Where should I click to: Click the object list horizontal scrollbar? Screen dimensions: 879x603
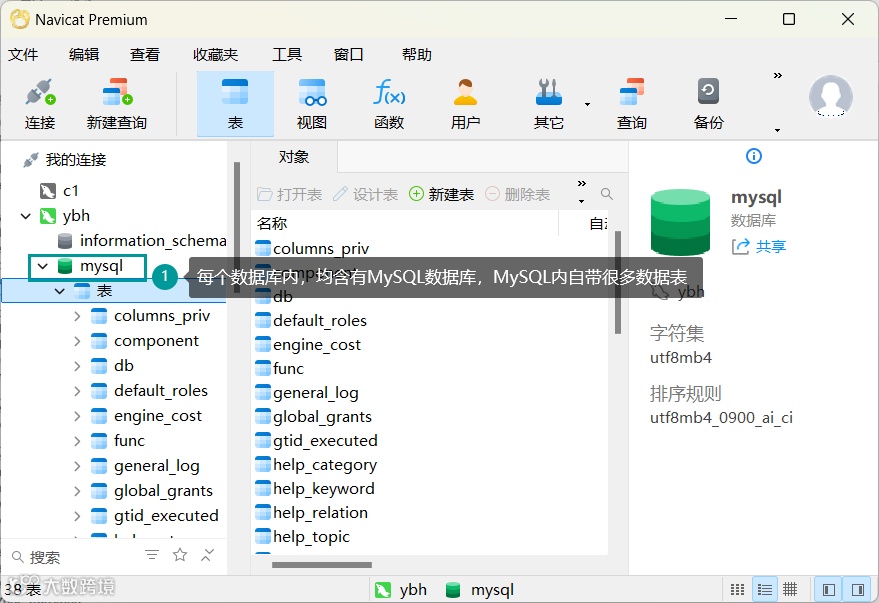coord(322,564)
